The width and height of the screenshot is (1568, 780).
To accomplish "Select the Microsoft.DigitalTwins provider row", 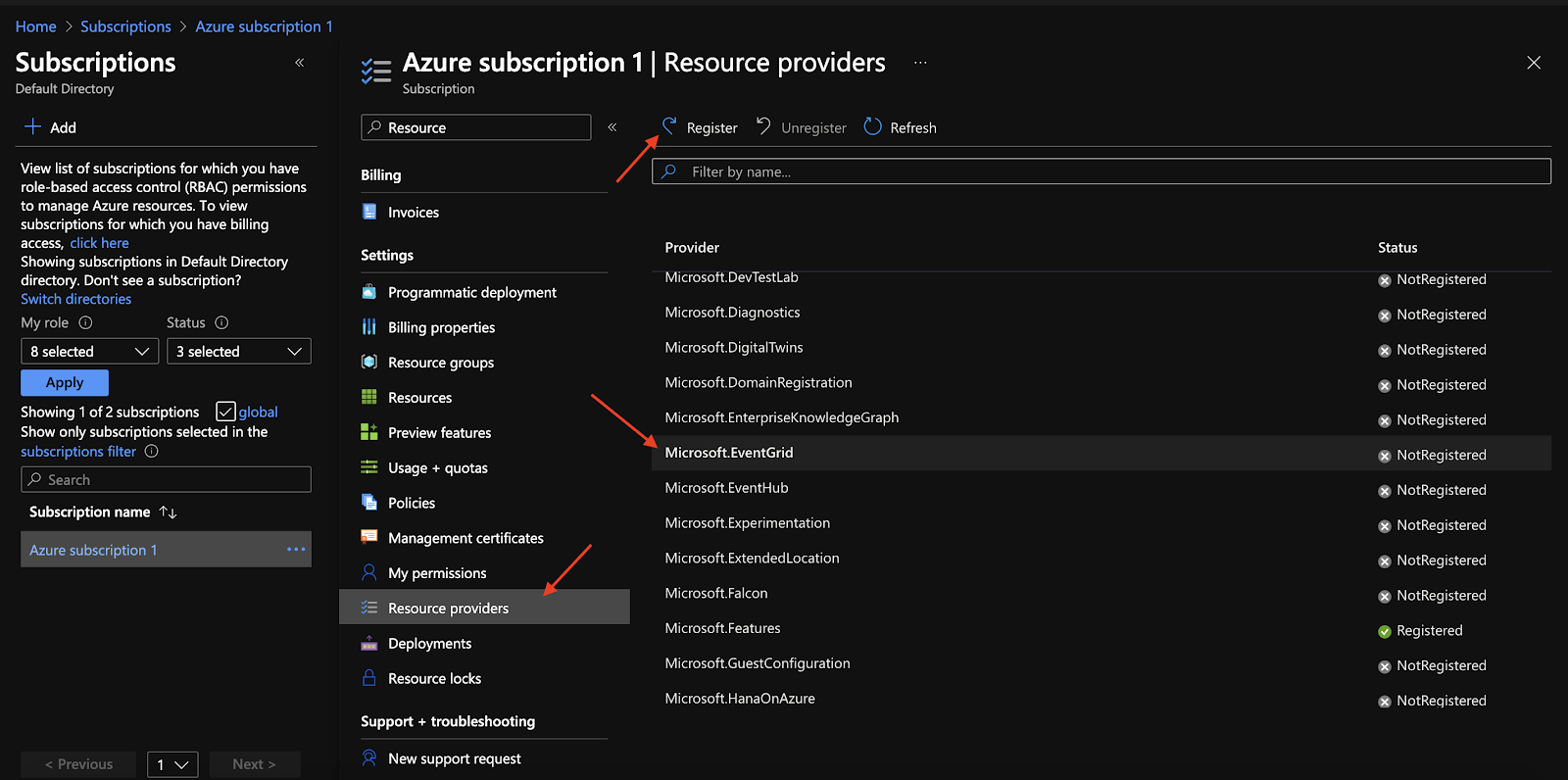I will pyautogui.click(x=1102, y=348).
